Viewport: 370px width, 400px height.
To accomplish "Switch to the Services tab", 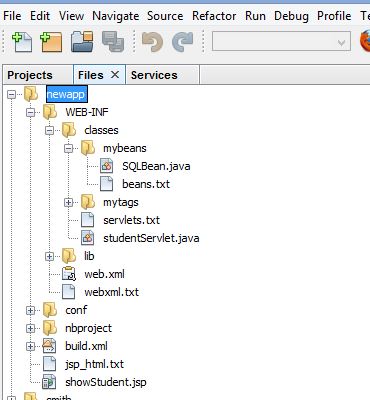I will 154,75.
